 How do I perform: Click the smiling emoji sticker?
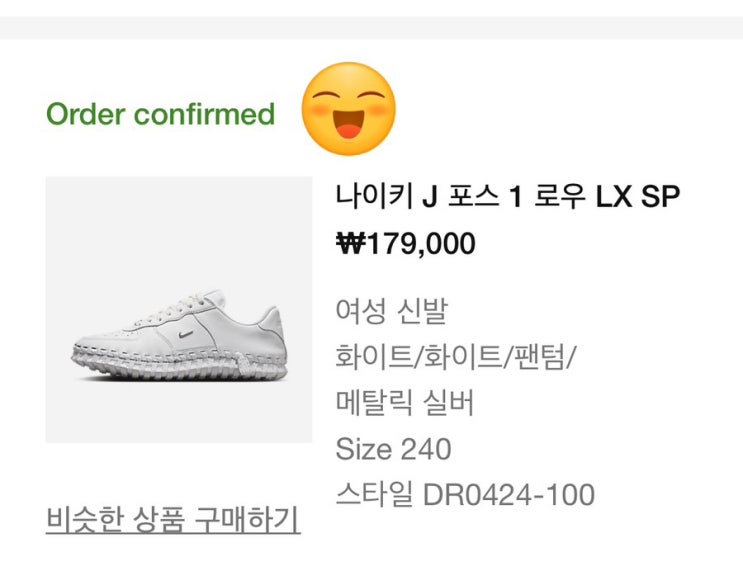(349, 109)
